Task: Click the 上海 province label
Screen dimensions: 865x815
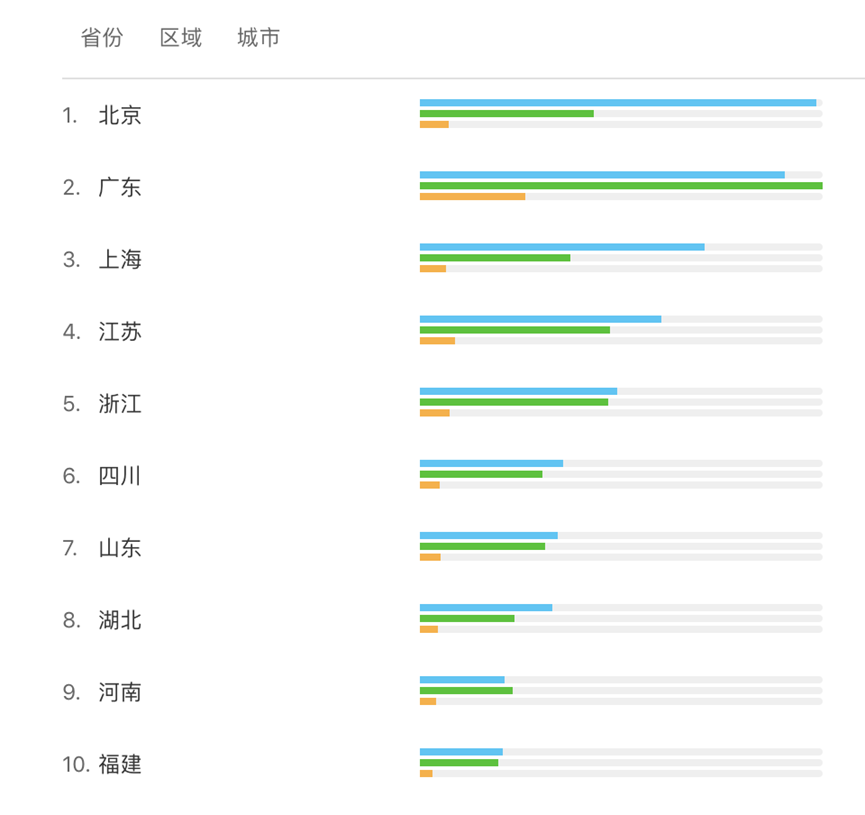Action: [120, 259]
